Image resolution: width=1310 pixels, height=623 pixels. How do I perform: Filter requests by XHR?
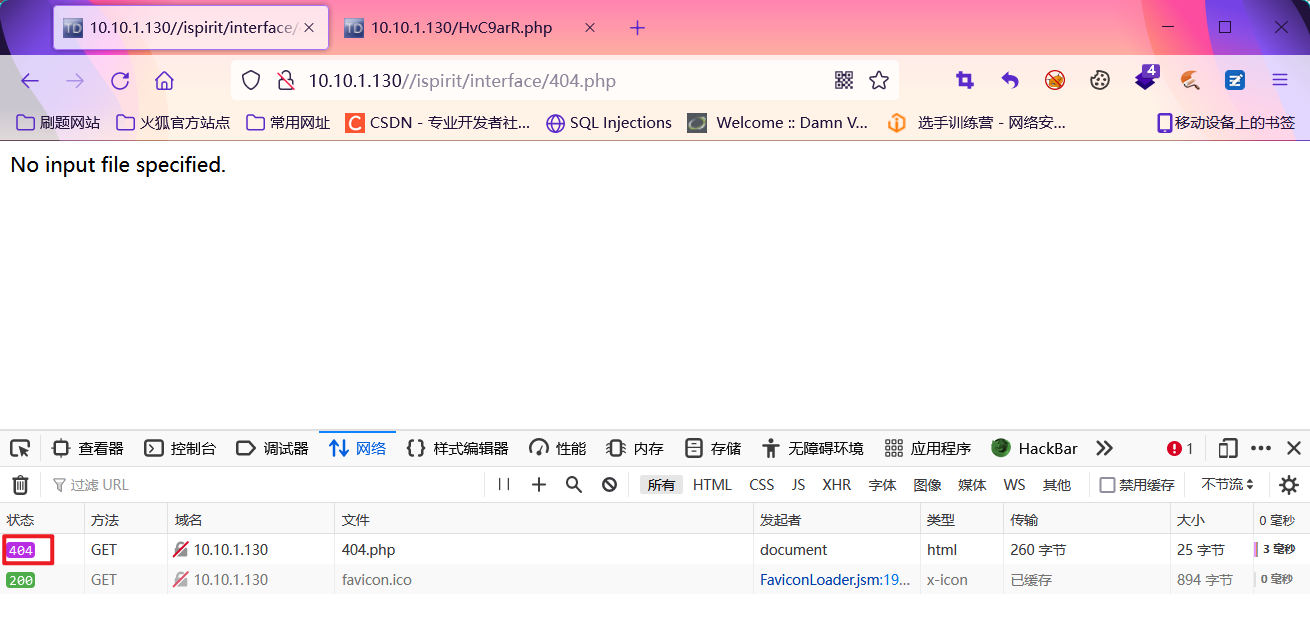[837, 485]
